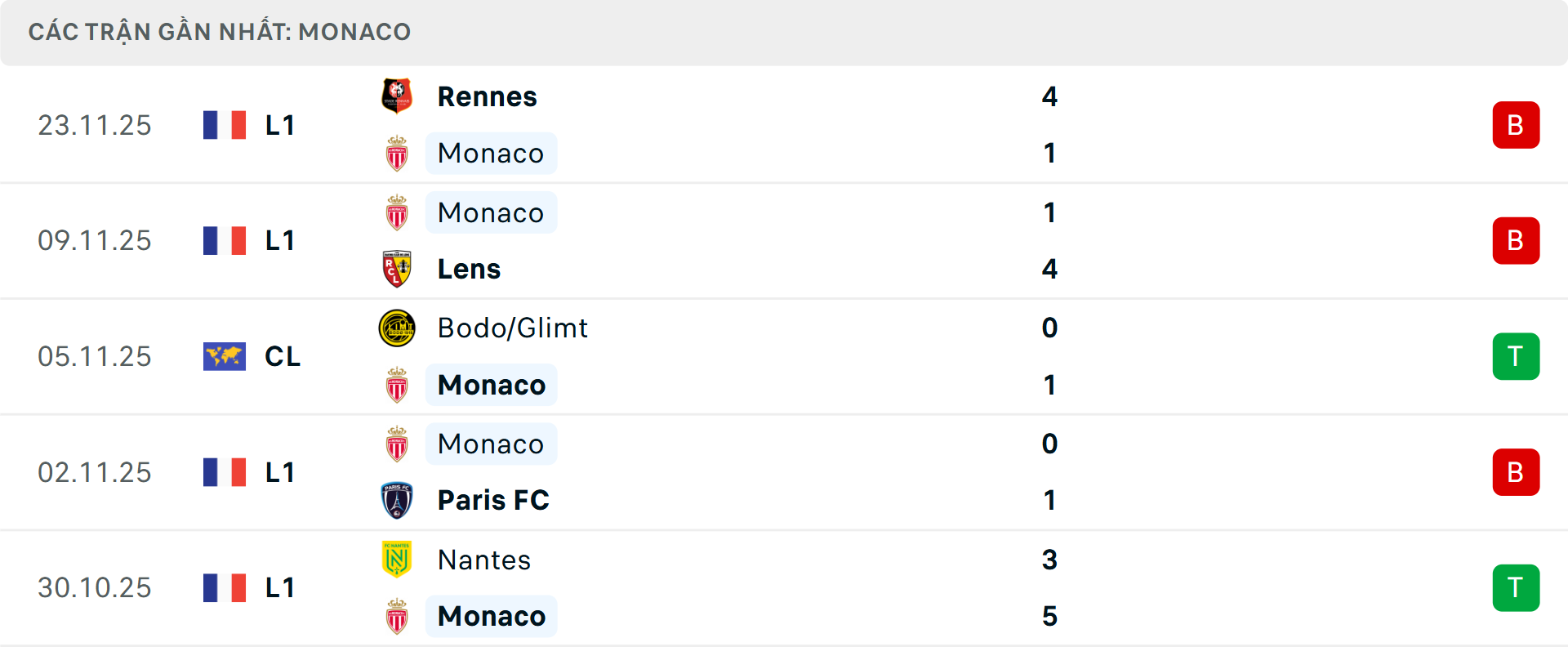The image size is (1568, 647).
Task: Click the French flag on the 23.11.25 row
Action: click(x=225, y=125)
